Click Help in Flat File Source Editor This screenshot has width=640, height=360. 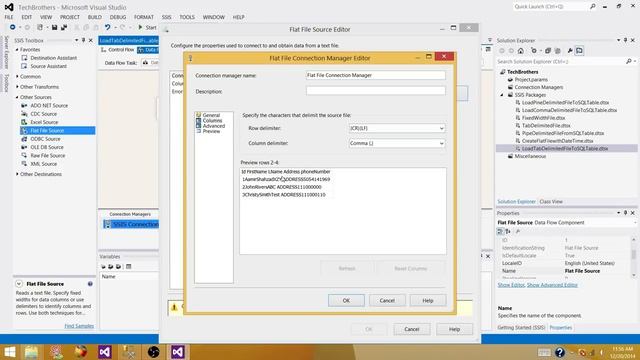454,329
